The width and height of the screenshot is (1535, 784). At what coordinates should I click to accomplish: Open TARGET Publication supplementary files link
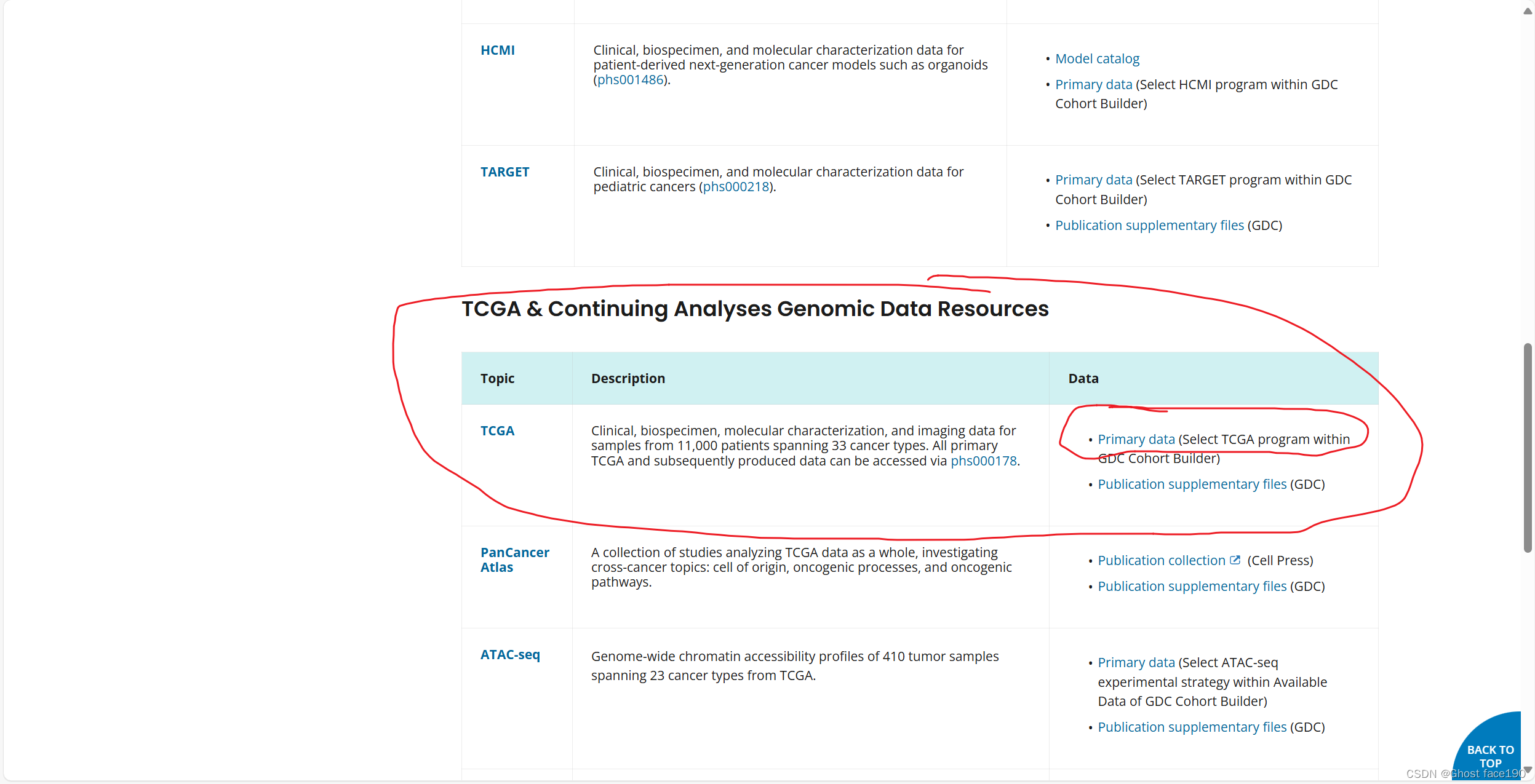[1149, 226]
